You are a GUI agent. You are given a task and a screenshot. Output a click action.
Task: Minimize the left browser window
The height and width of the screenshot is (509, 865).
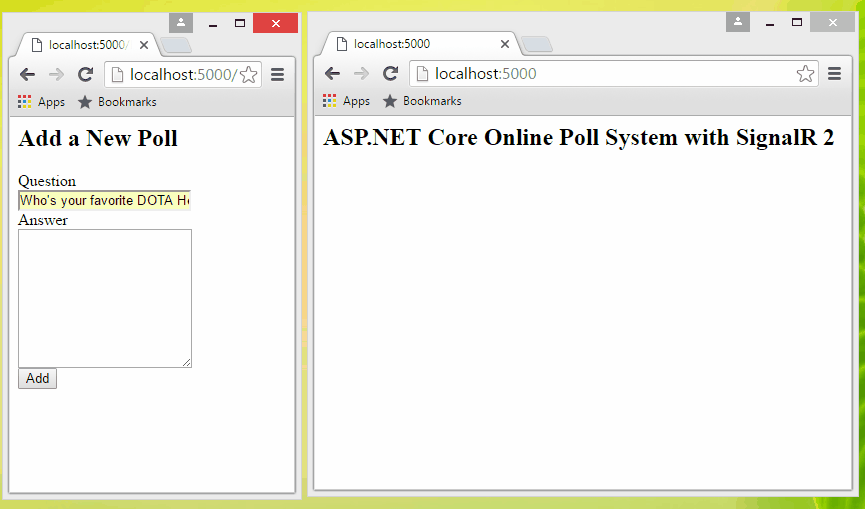213,23
